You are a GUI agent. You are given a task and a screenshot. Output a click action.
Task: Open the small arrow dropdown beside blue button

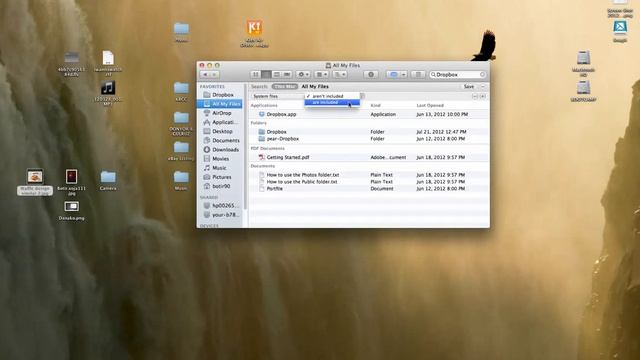[404, 75]
